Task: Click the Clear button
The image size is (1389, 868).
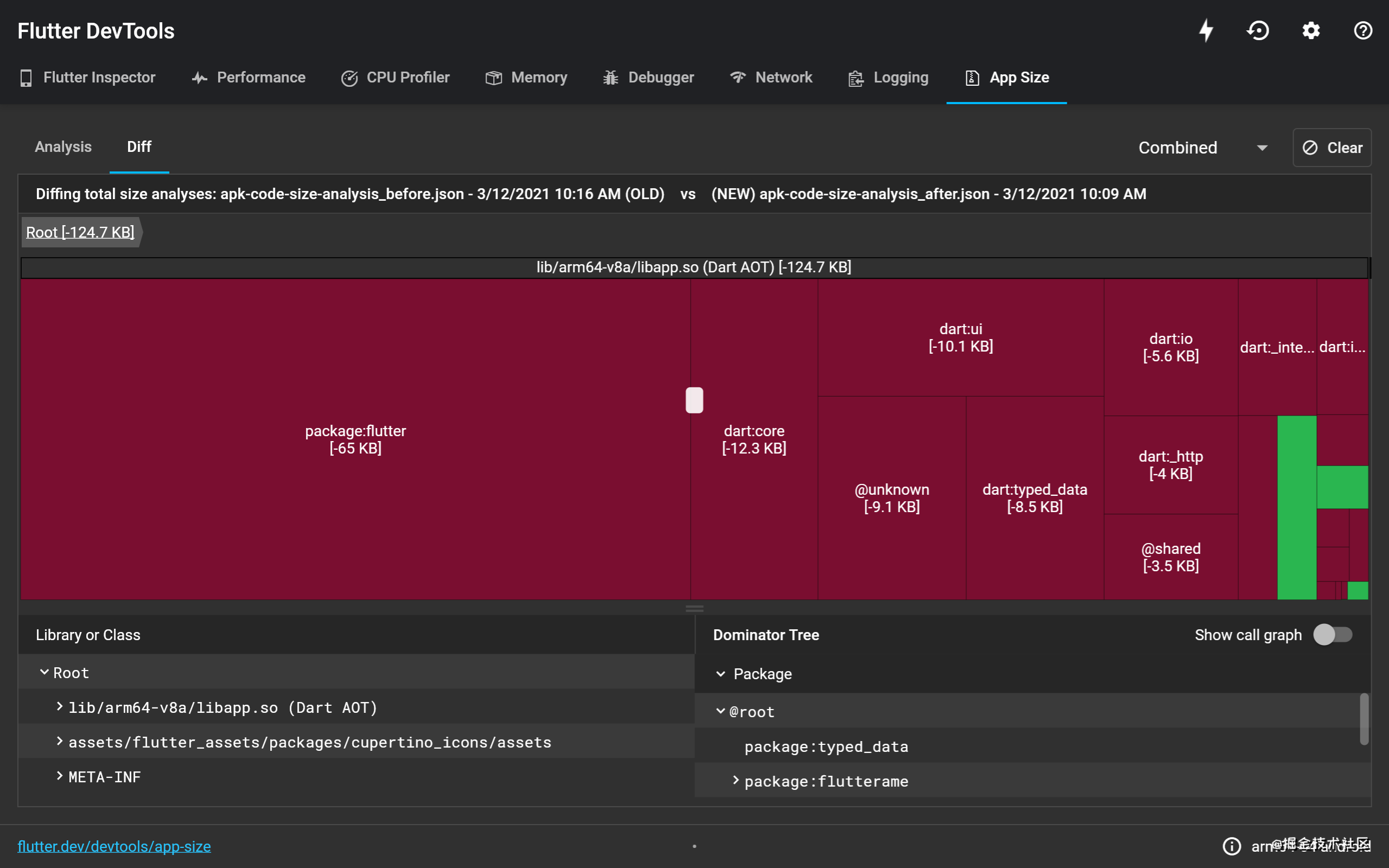Action: [1332, 148]
